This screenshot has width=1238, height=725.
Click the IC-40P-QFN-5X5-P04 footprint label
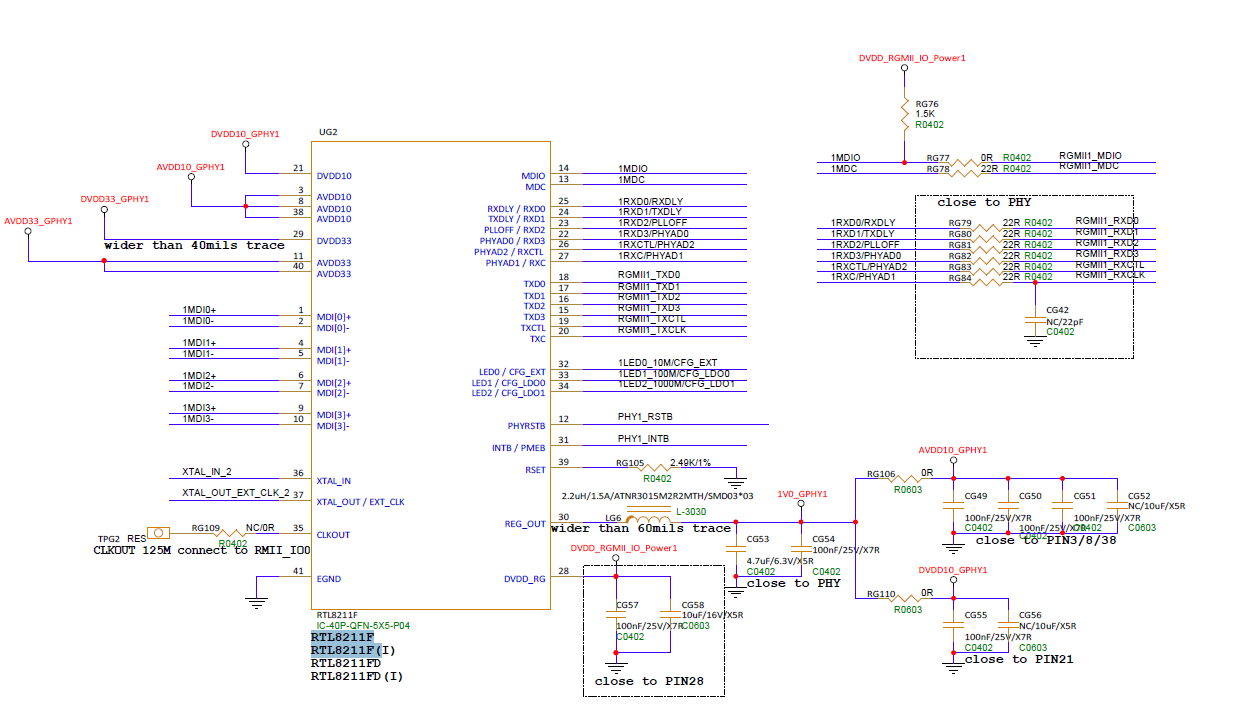(363, 626)
